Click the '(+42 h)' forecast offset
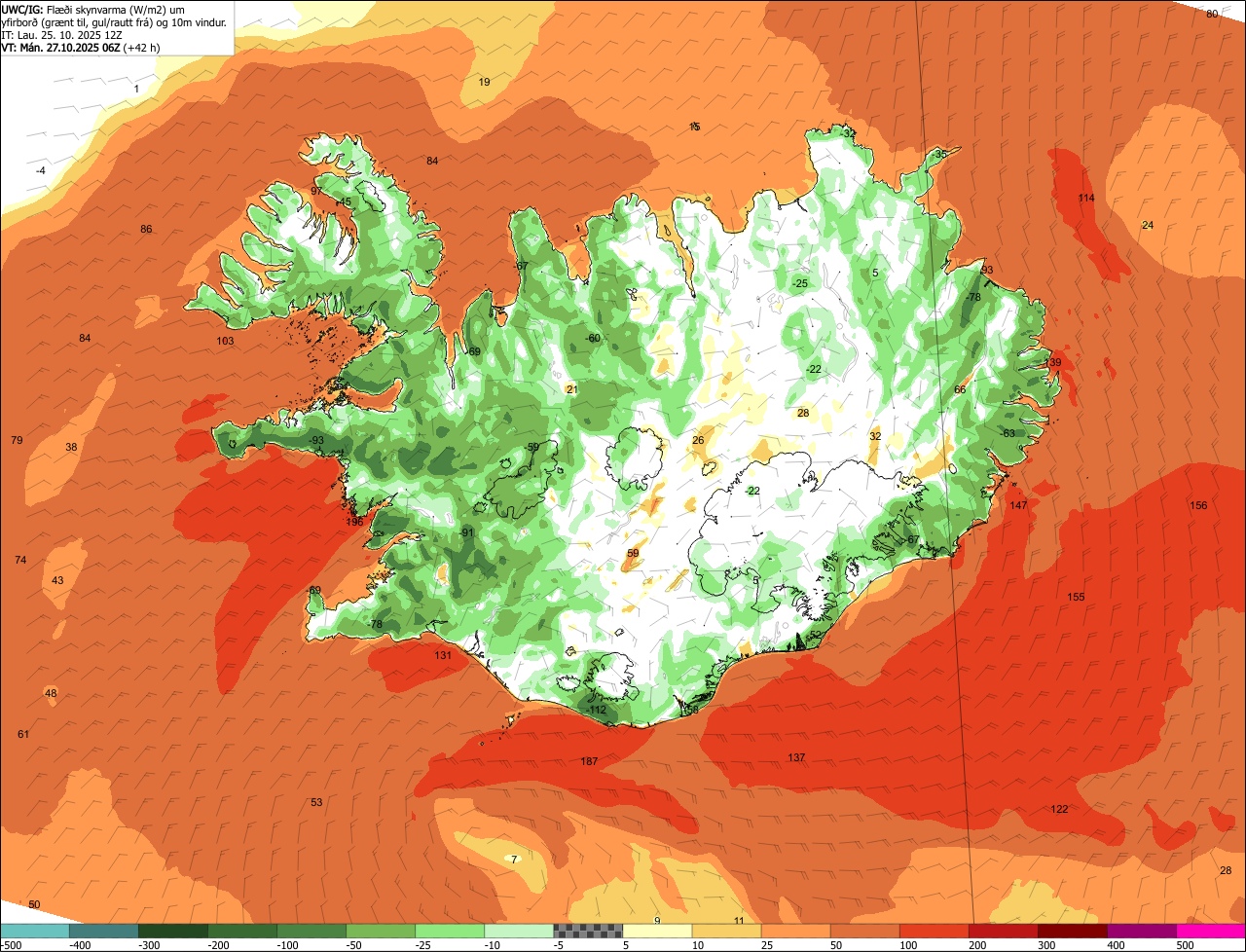1246x952 pixels. point(142,47)
